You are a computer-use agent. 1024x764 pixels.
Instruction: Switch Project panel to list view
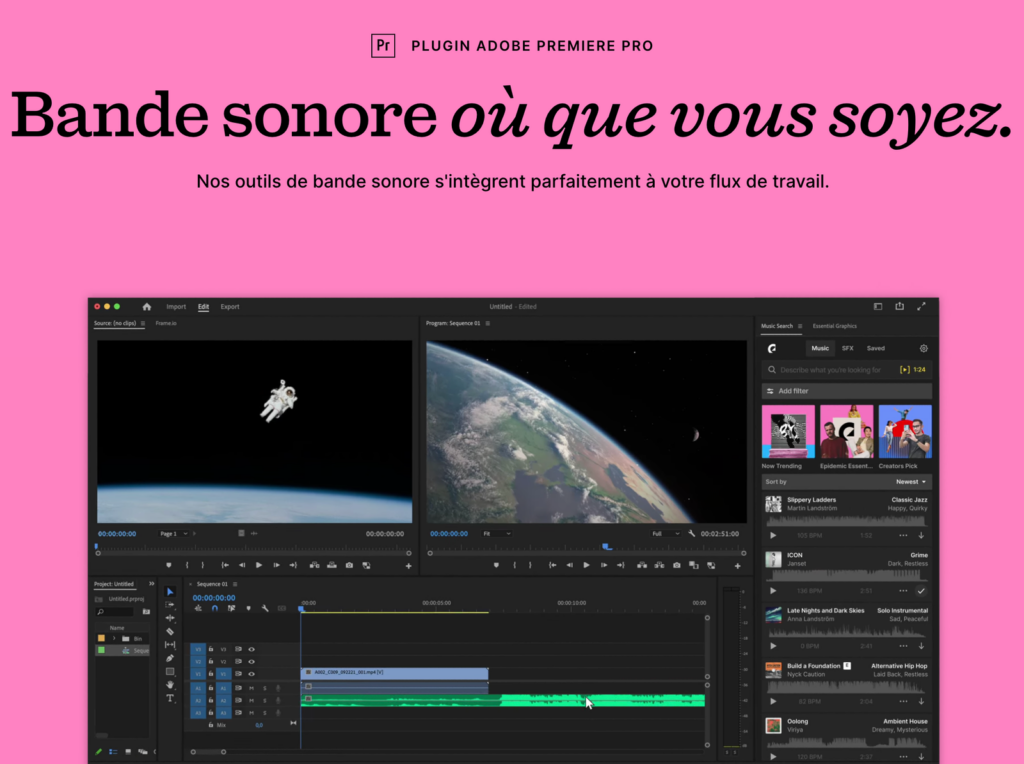tap(113, 752)
